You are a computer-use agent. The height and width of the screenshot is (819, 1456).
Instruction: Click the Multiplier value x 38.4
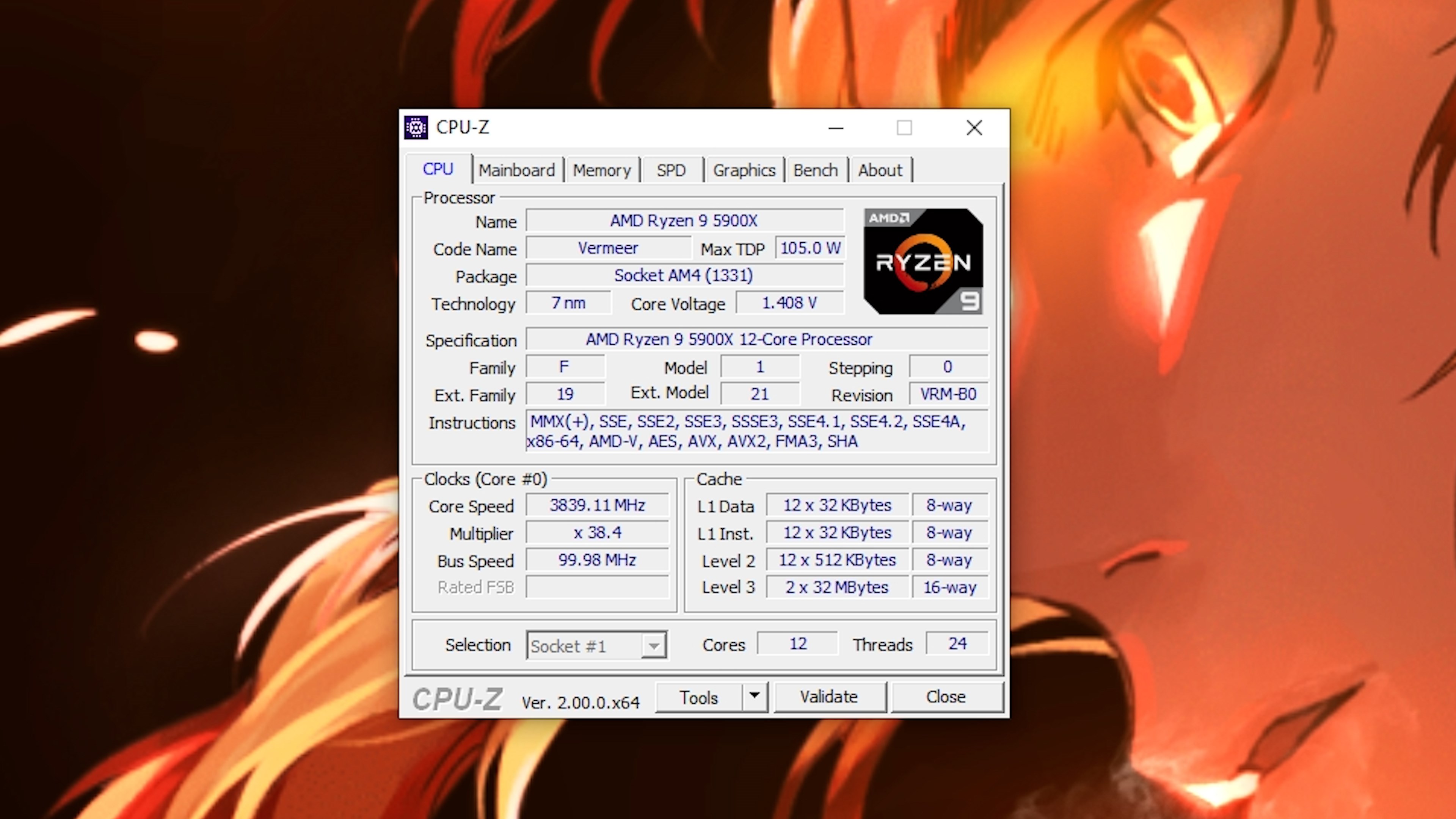[x=597, y=532]
